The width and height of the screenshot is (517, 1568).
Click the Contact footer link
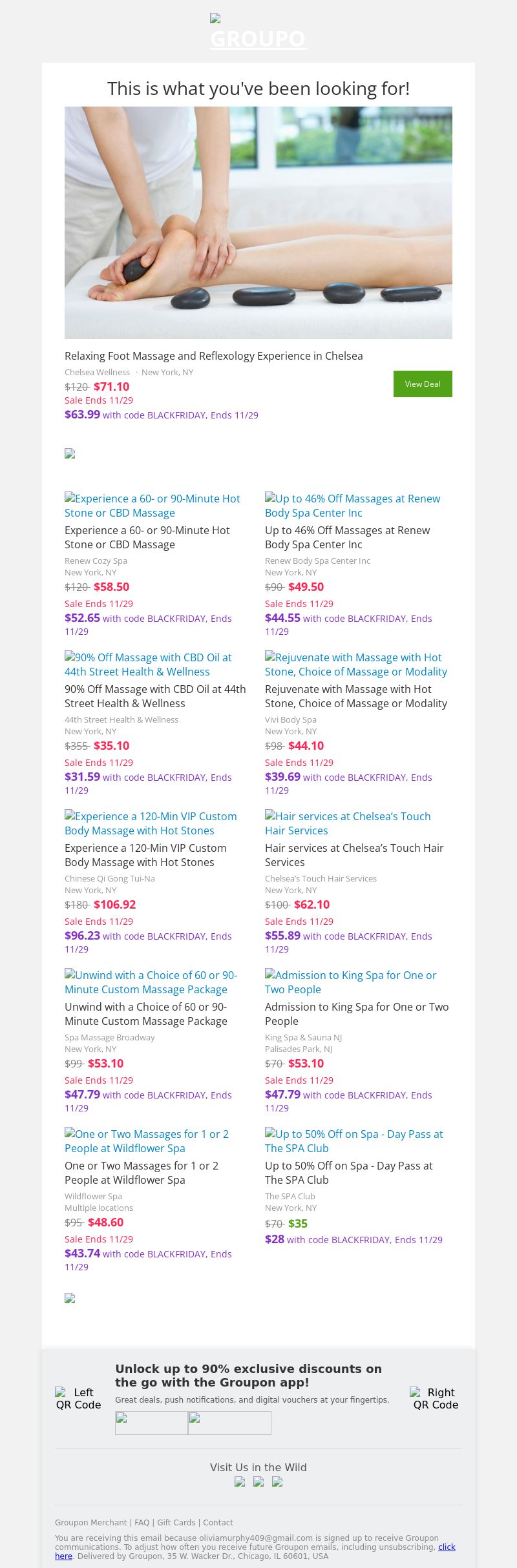tap(218, 1522)
